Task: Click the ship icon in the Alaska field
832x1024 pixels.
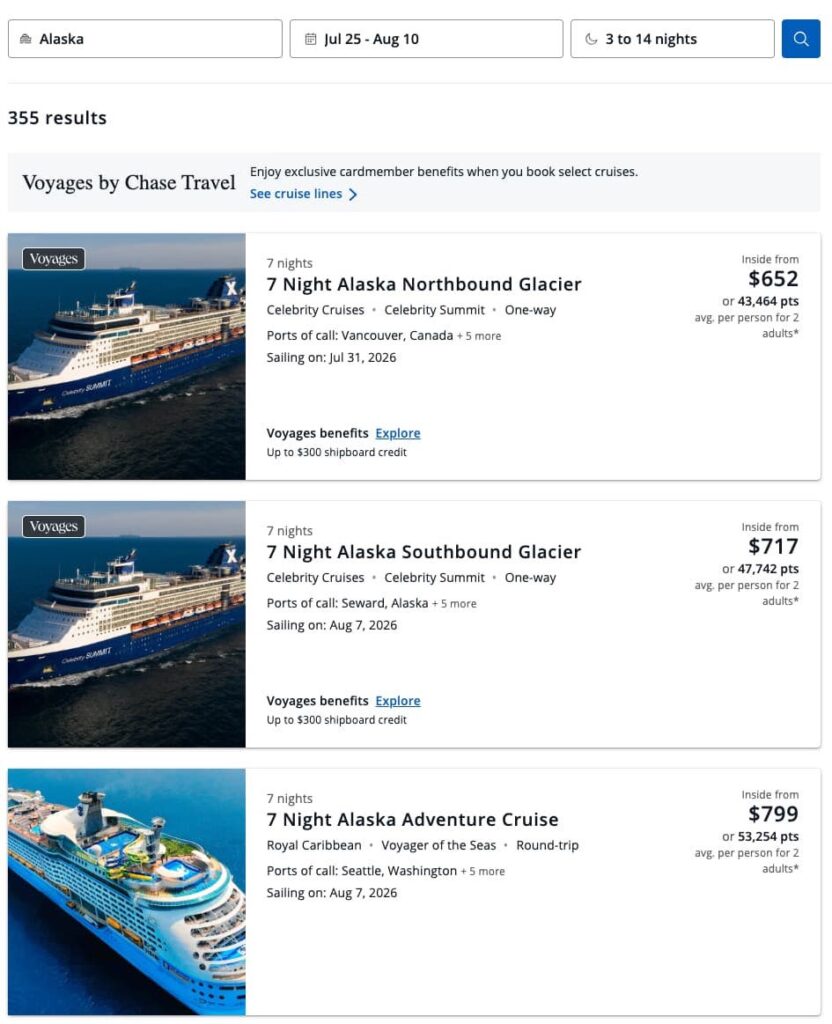Action: [x=26, y=38]
